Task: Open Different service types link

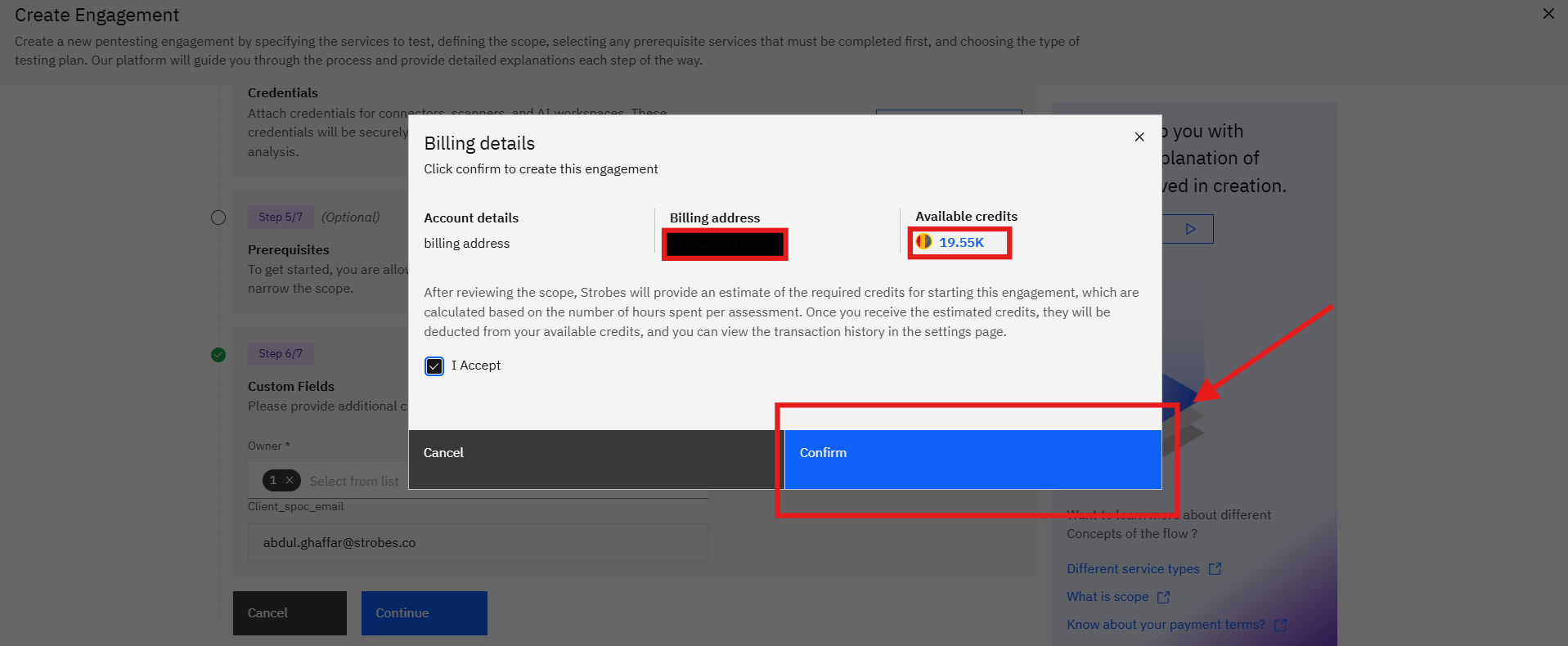Action: click(x=1133, y=568)
